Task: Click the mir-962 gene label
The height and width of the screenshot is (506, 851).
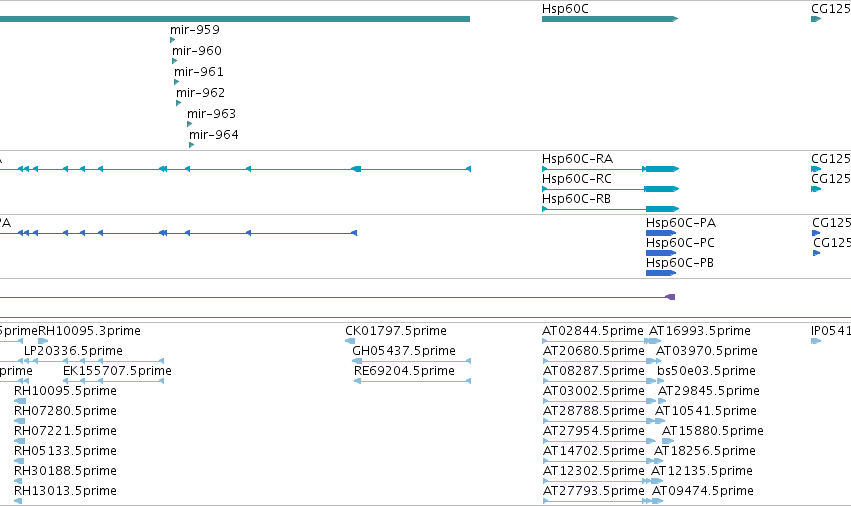Action: [200, 93]
